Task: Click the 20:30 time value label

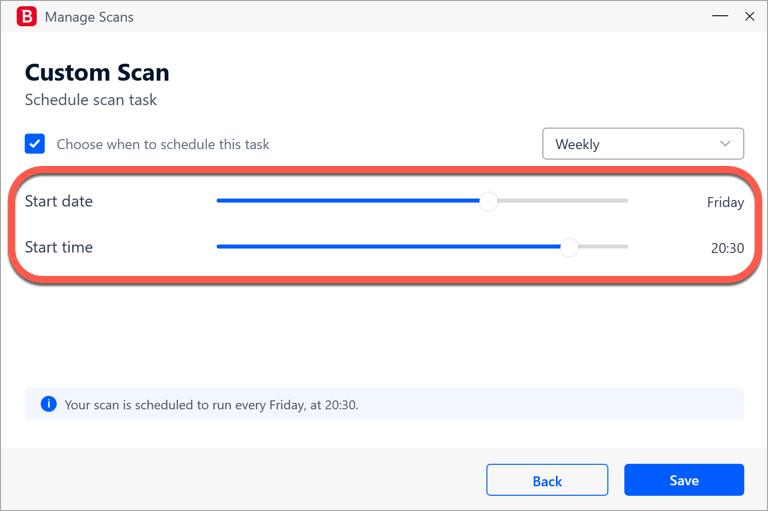Action: (727, 248)
